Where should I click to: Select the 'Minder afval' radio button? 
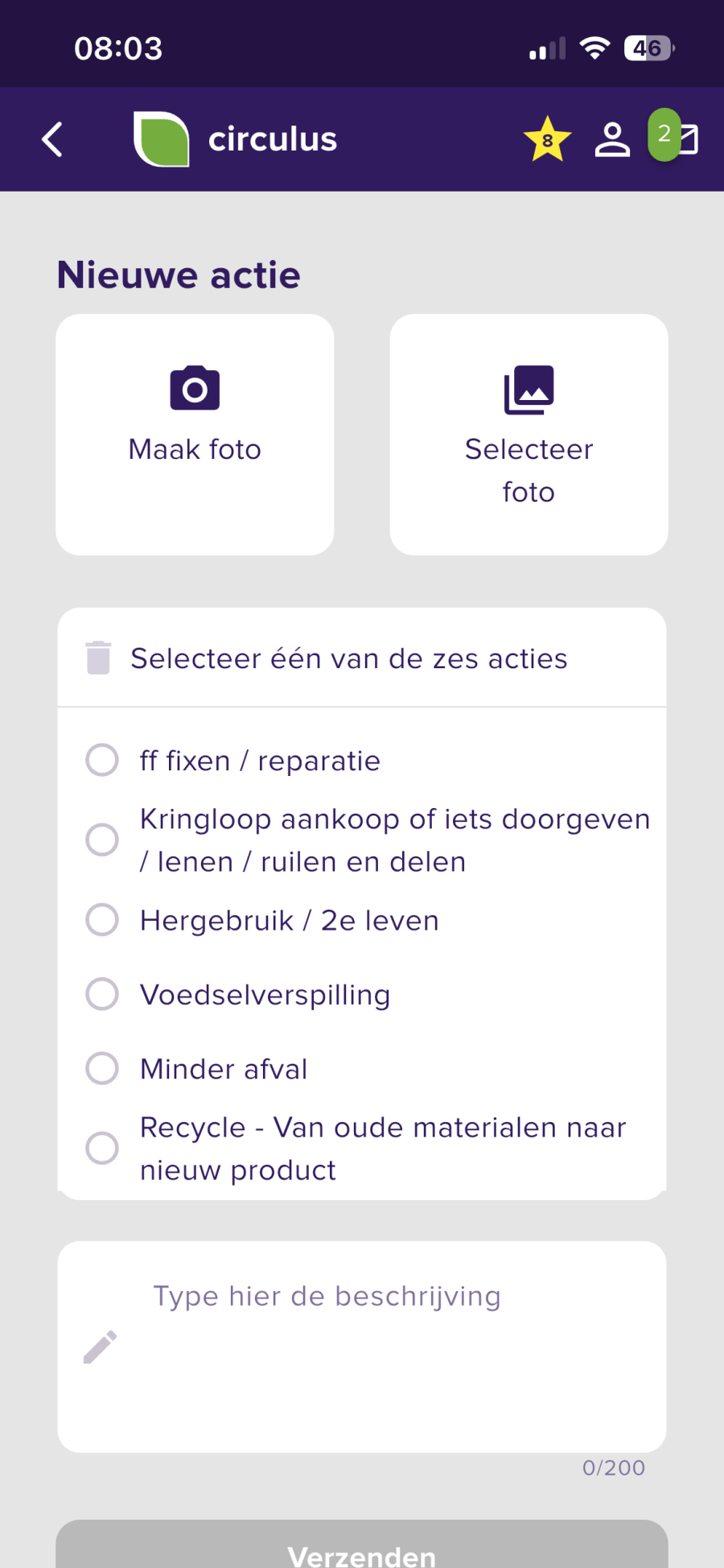pos(102,1068)
